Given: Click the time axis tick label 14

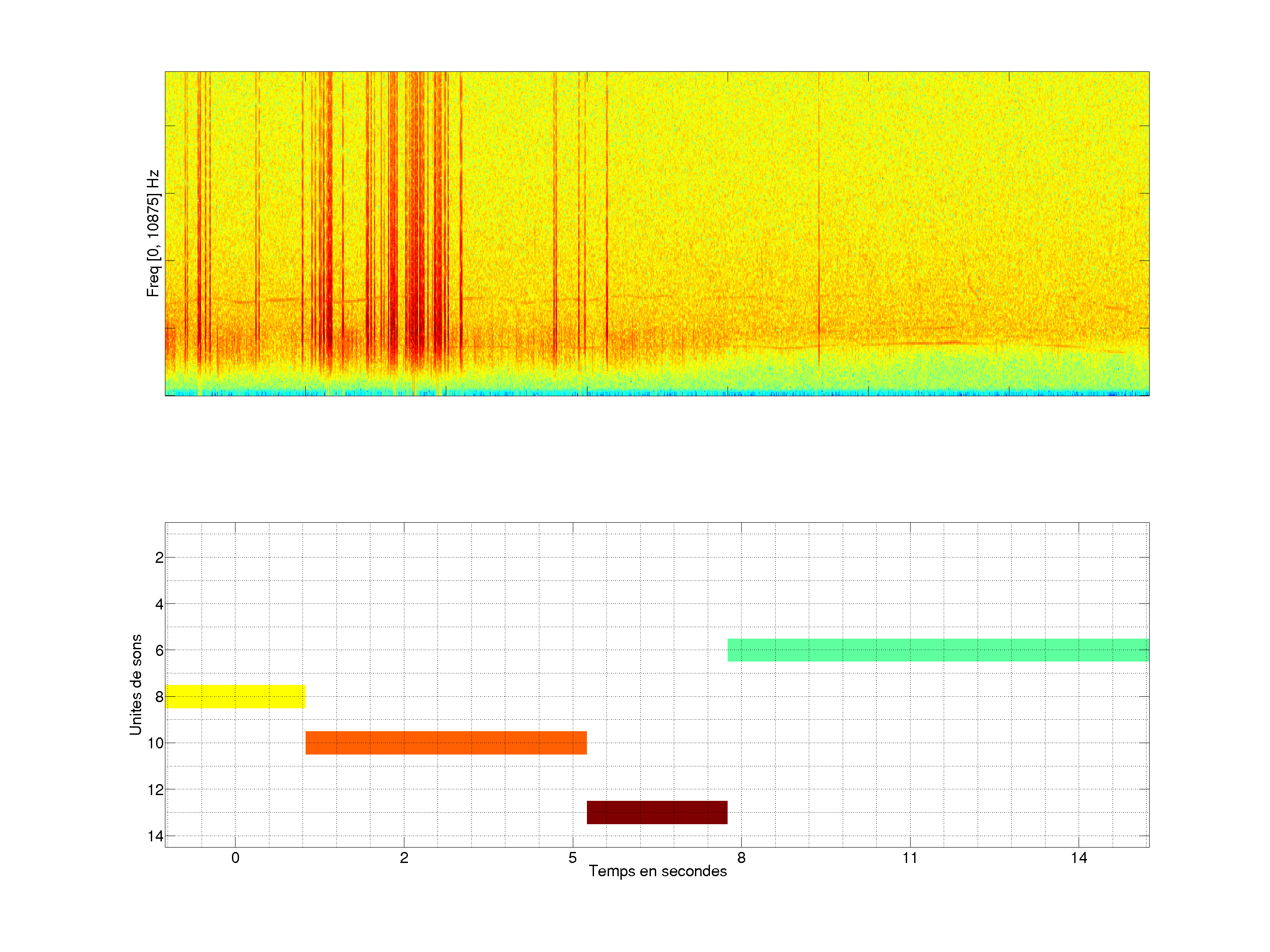Looking at the screenshot, I should (1079, 858).
